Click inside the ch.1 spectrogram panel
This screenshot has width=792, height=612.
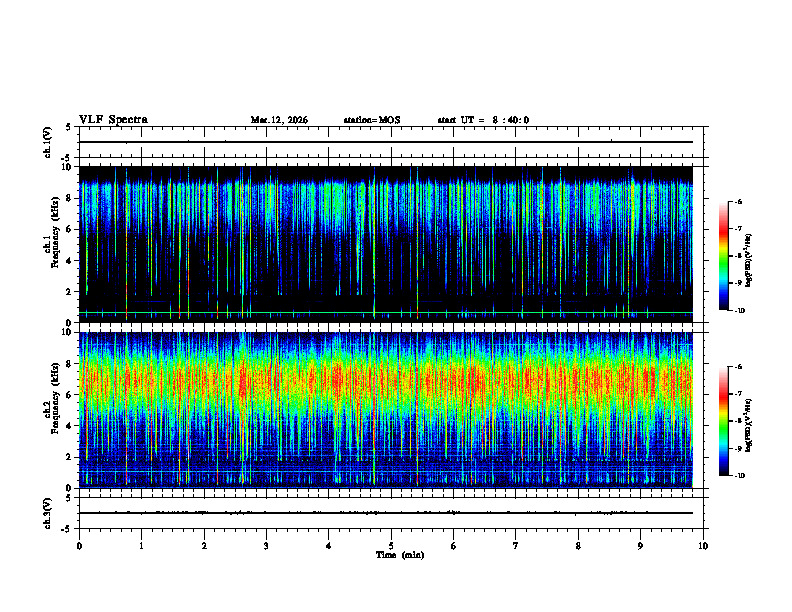click(386, 244)
